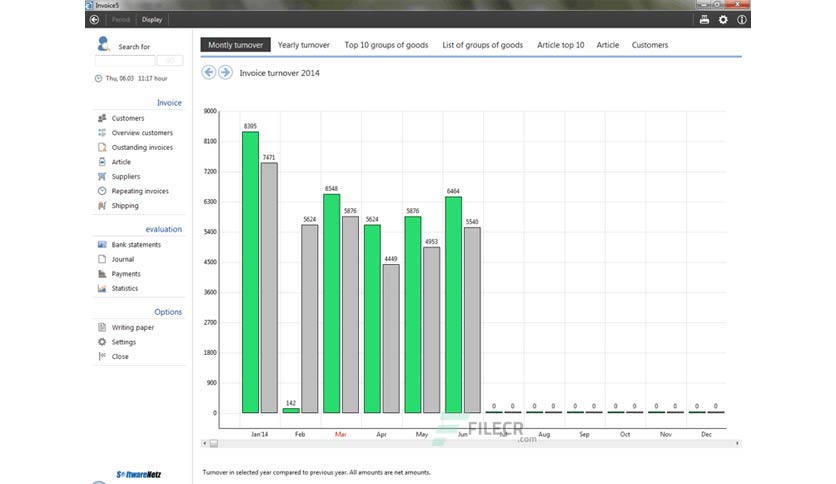Open the Customers link in the sidebar
The height and width of the screenshot is (484, 836).
(127, 118)
